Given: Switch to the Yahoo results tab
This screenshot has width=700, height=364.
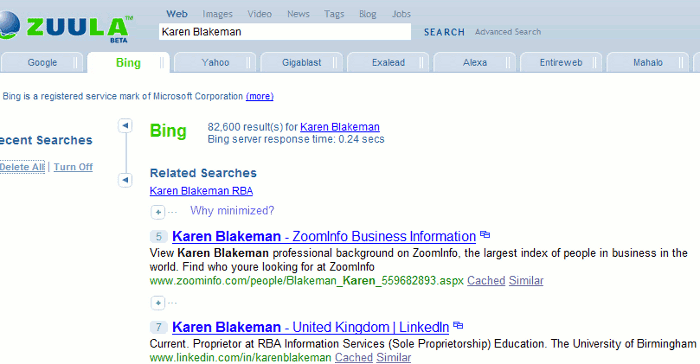Looking at the screenshot, I should [215, 63].
